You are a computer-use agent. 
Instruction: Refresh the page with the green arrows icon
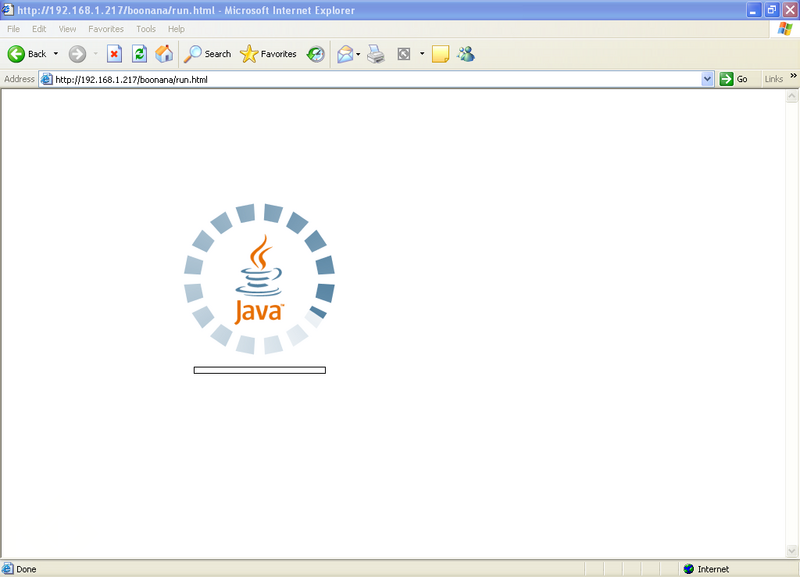(x=139, y=54)
